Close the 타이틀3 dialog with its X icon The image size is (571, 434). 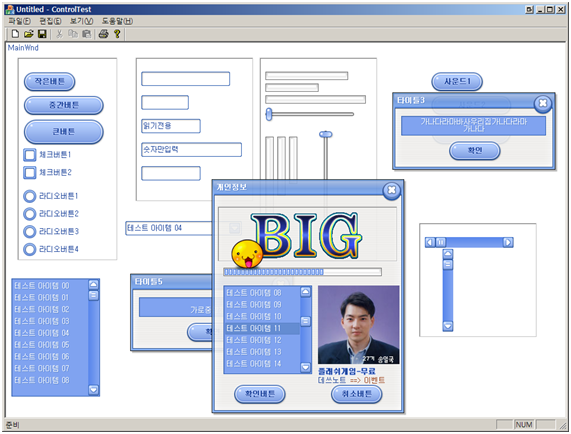point(543,103)
